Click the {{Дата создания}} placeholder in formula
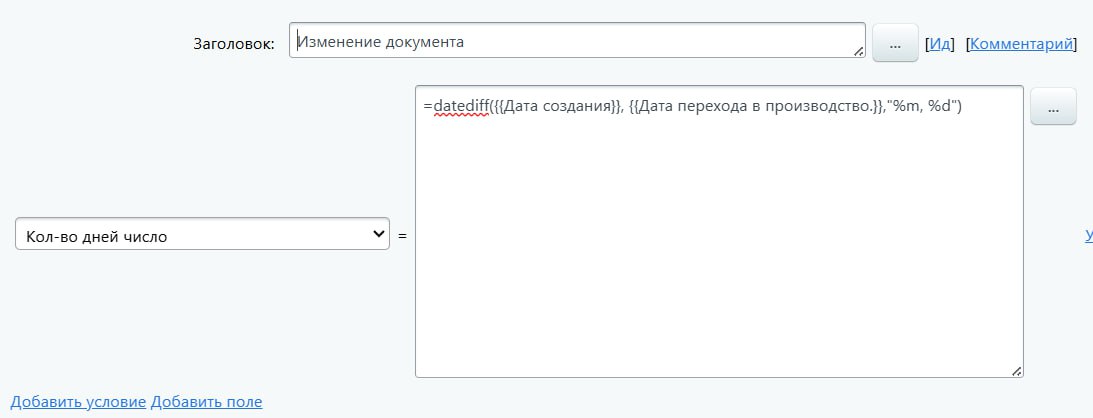The height and width of the screenshot is (418, 1093). pyautogui.click(x=556, y=107)
